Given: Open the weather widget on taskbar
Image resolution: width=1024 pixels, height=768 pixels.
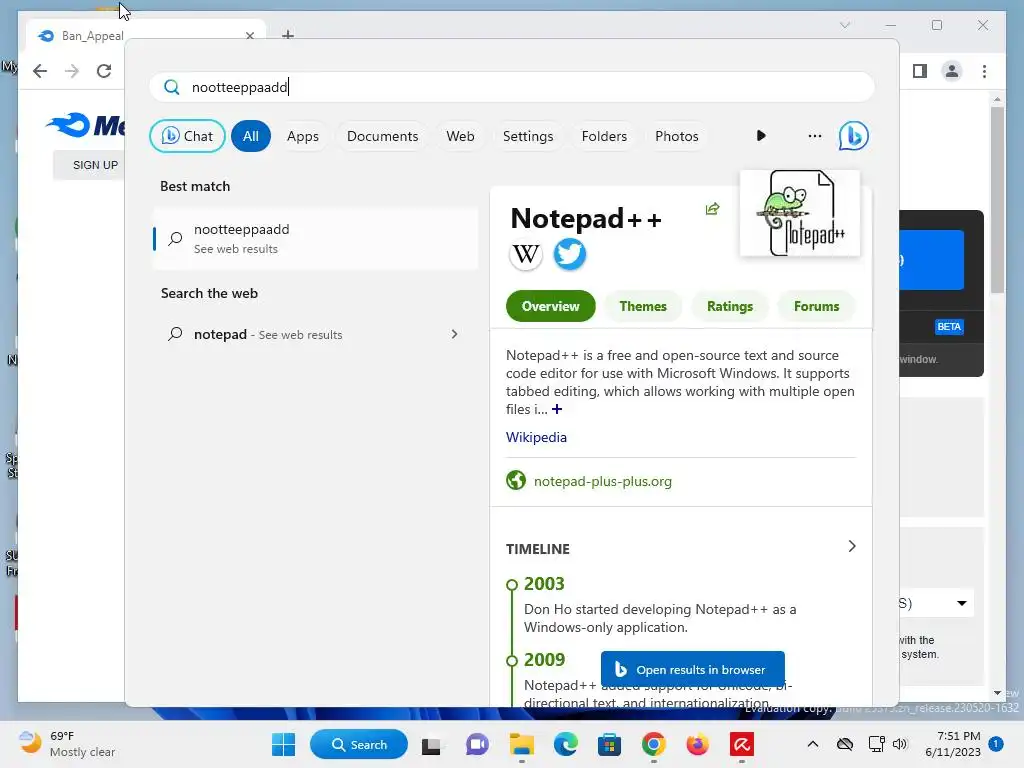Looking at the screenshot, I should point(67,744).
